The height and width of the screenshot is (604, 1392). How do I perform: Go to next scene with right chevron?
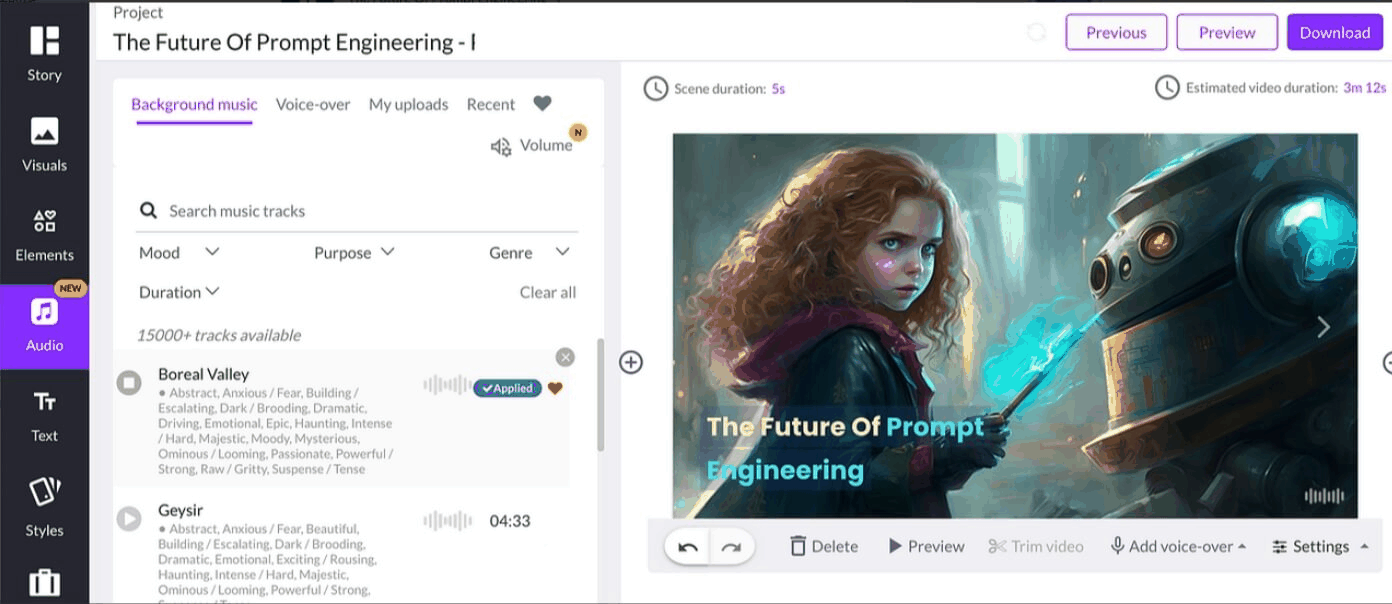tap(1323, 327)
